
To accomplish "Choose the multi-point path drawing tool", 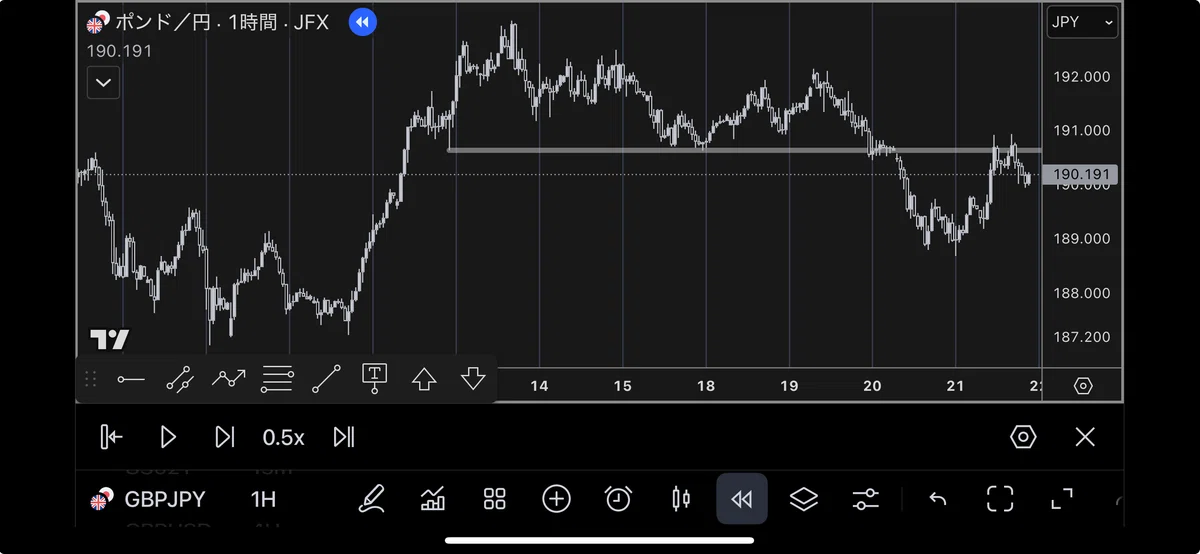I will pyautogui.click(x=228, y=379).
